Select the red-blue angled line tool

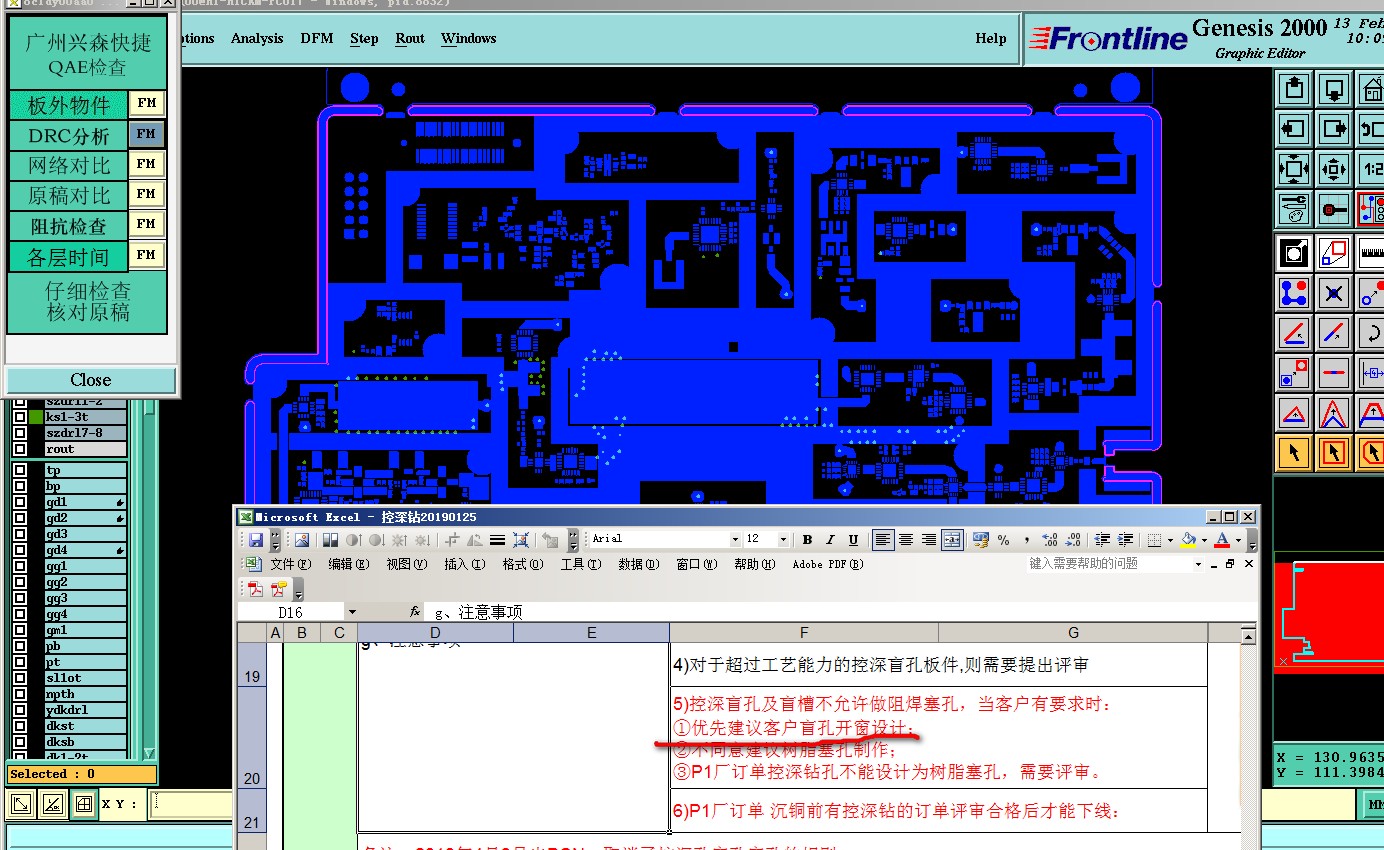pos(1294,333)
